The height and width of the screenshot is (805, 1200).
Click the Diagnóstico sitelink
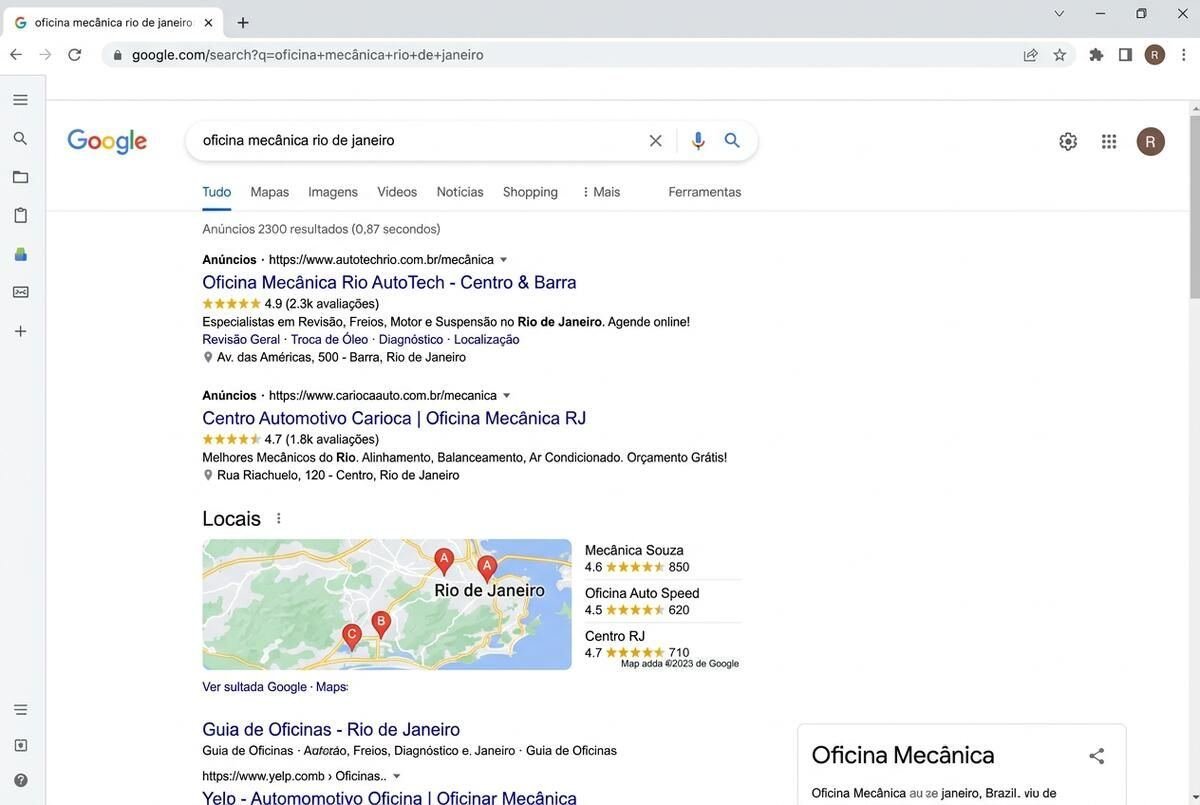click(x=411, y=340)
